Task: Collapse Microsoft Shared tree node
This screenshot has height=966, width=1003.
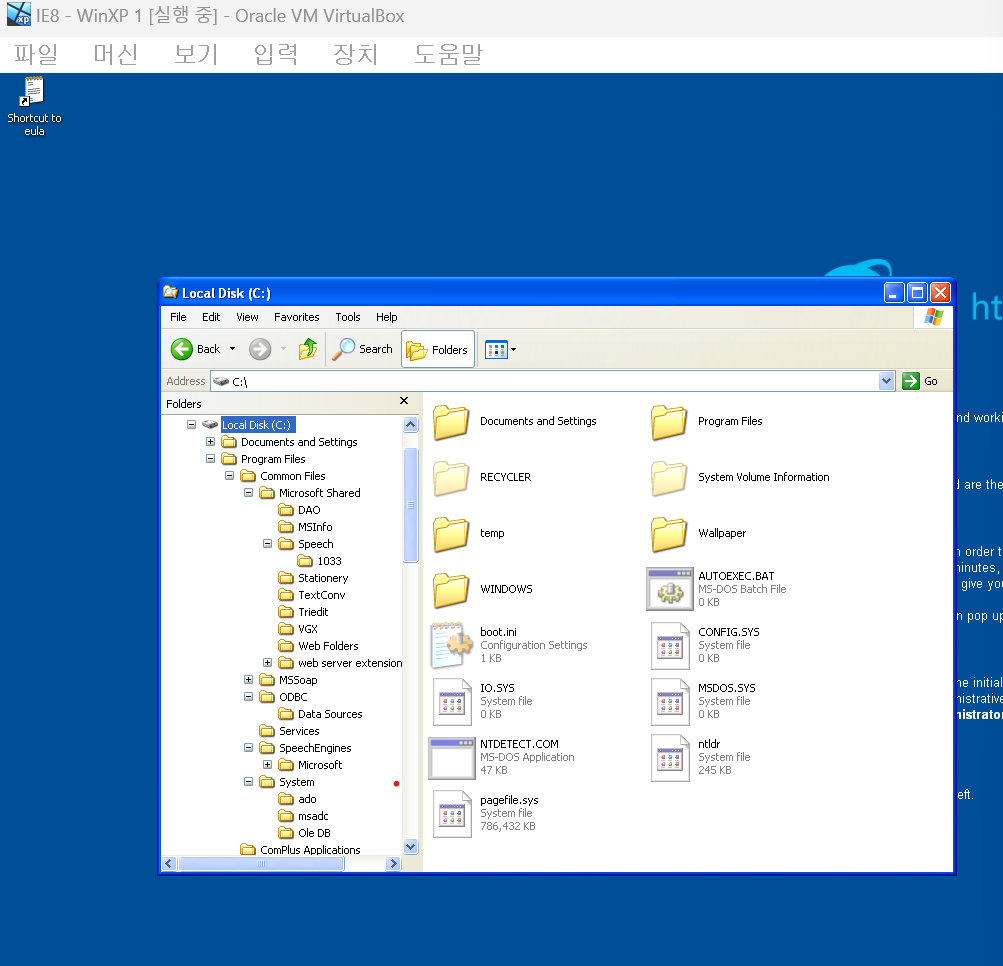Action: point(249,493)
